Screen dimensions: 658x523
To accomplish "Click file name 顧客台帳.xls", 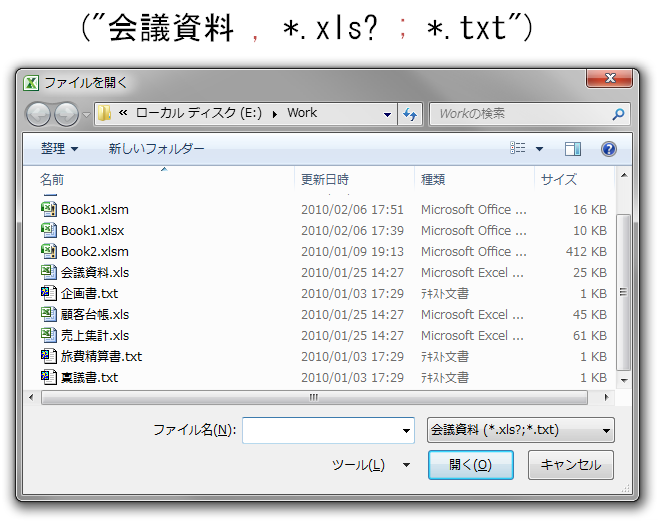I will pyautogui.click(x=95, y=314).
